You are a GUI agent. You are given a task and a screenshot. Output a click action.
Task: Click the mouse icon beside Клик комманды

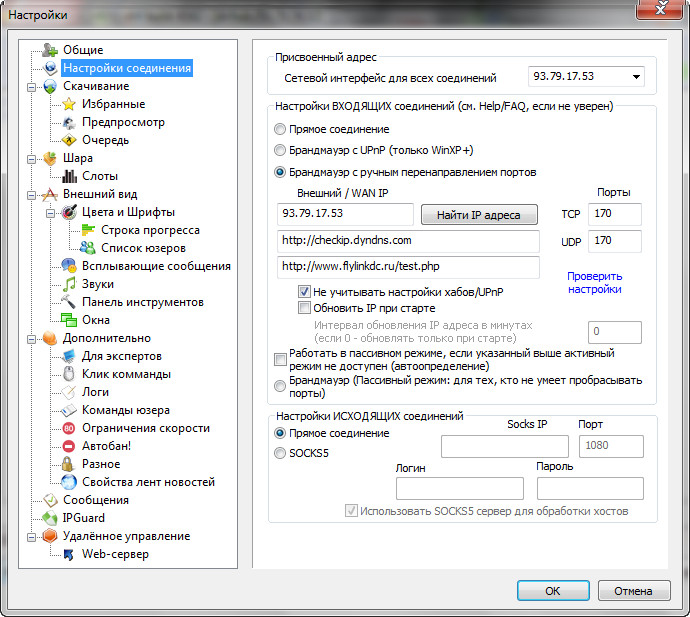(x=69, y=374)
